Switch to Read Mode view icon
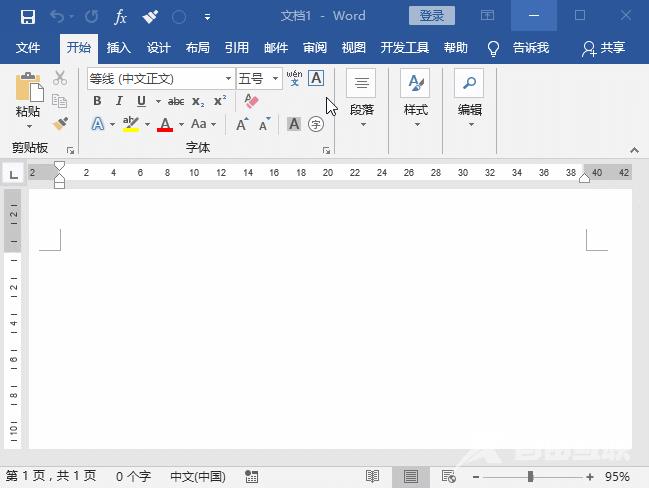649x488 pixels. point(373,476)
